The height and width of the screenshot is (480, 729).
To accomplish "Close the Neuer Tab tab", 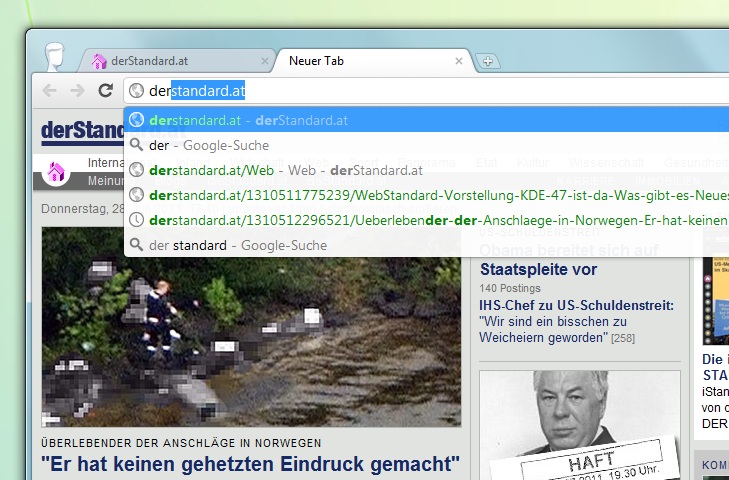I will point(458,61).
